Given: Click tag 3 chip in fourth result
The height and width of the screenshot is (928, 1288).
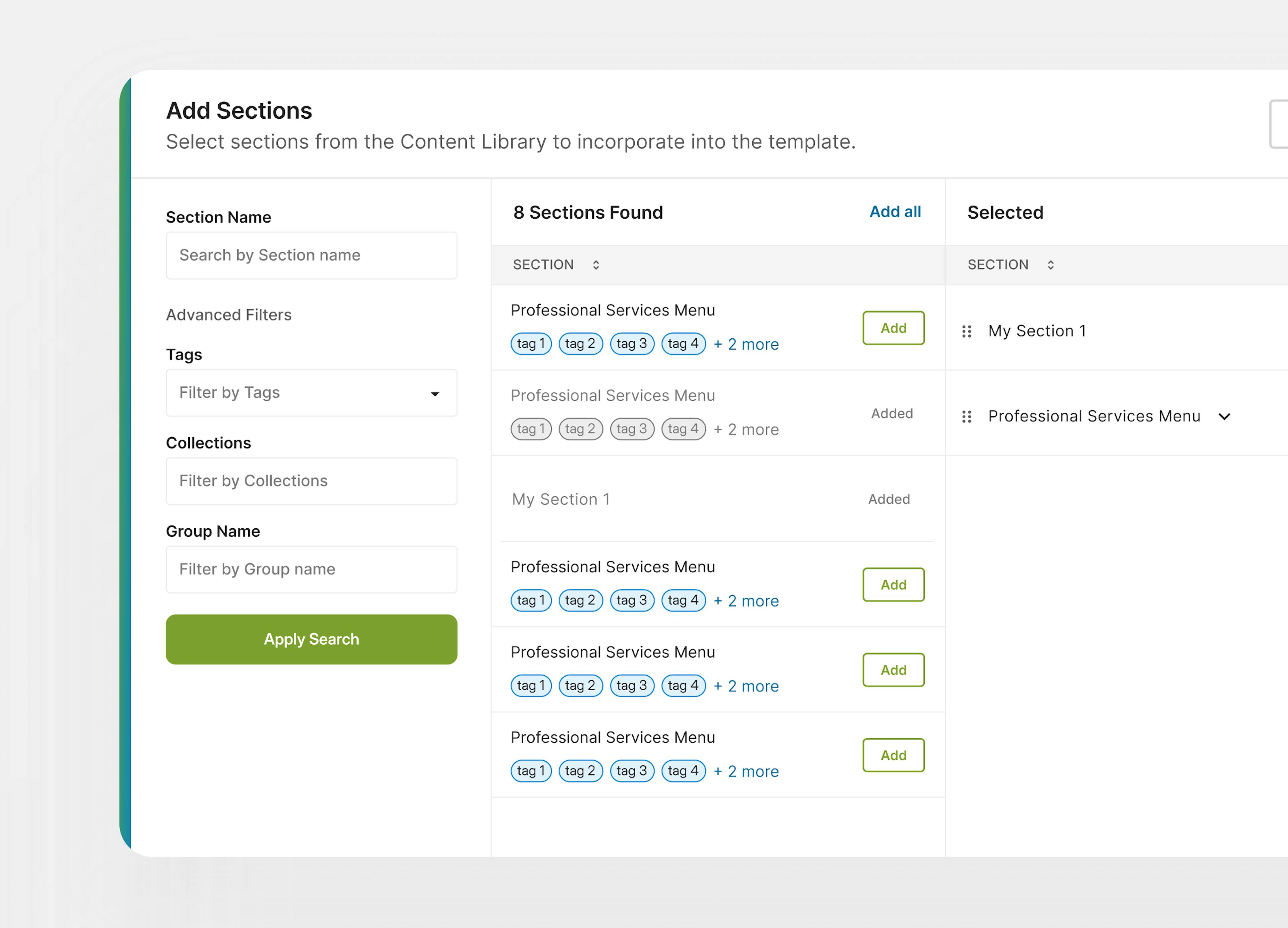Looking at the screenshot, I should pos(632,600).
